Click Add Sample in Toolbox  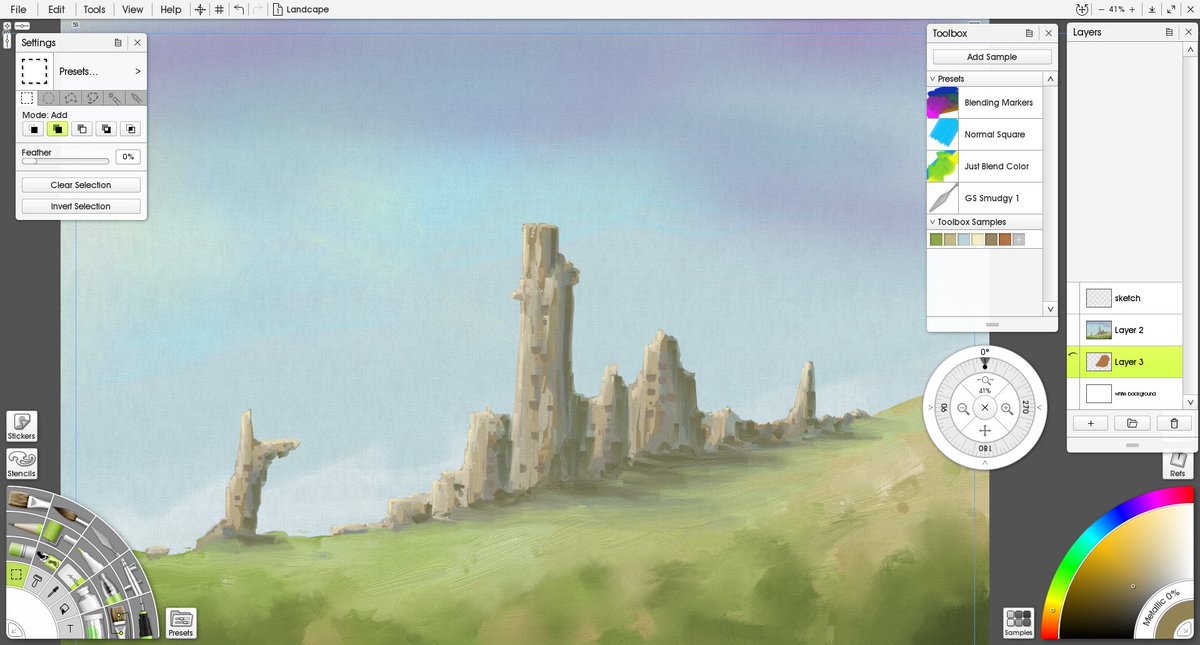coord(992,57)
